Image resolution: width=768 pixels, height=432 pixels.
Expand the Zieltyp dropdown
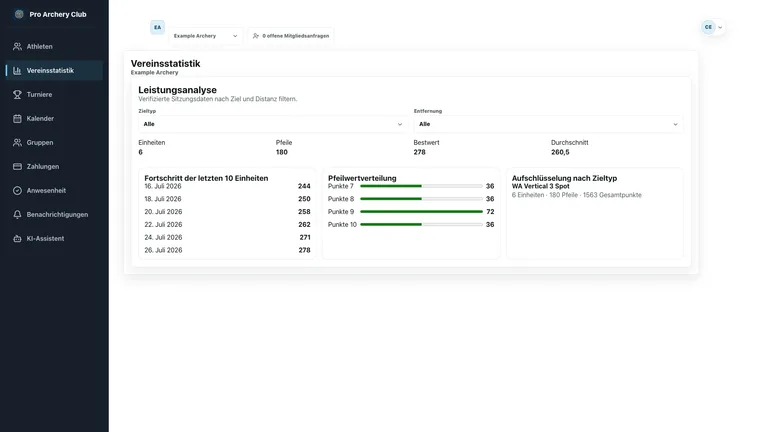272,124
